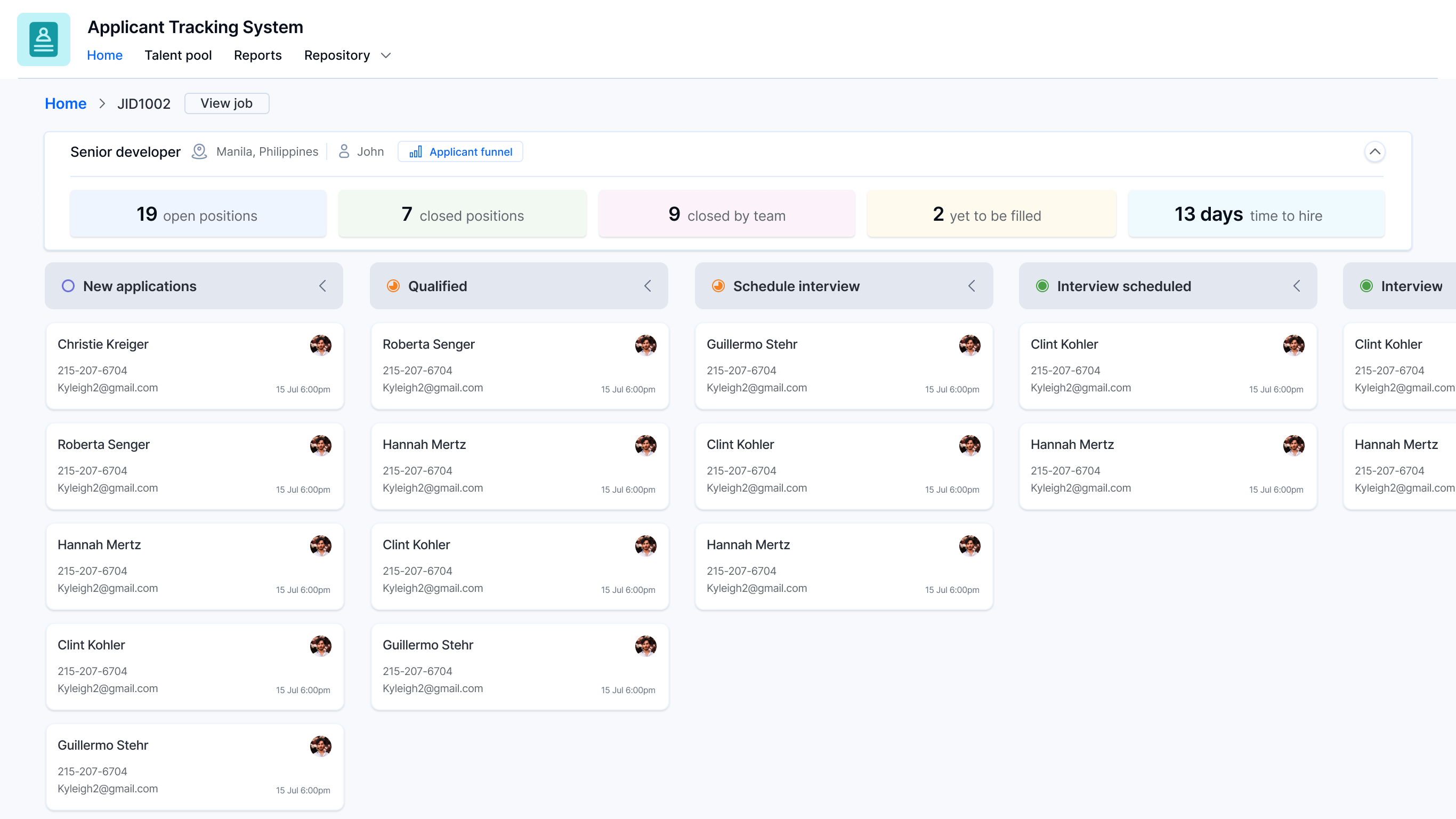This screenshot has height=819, width=1456.
Task: Open the Reports tab
Action: pyautogui.click(x=258, y=55)
